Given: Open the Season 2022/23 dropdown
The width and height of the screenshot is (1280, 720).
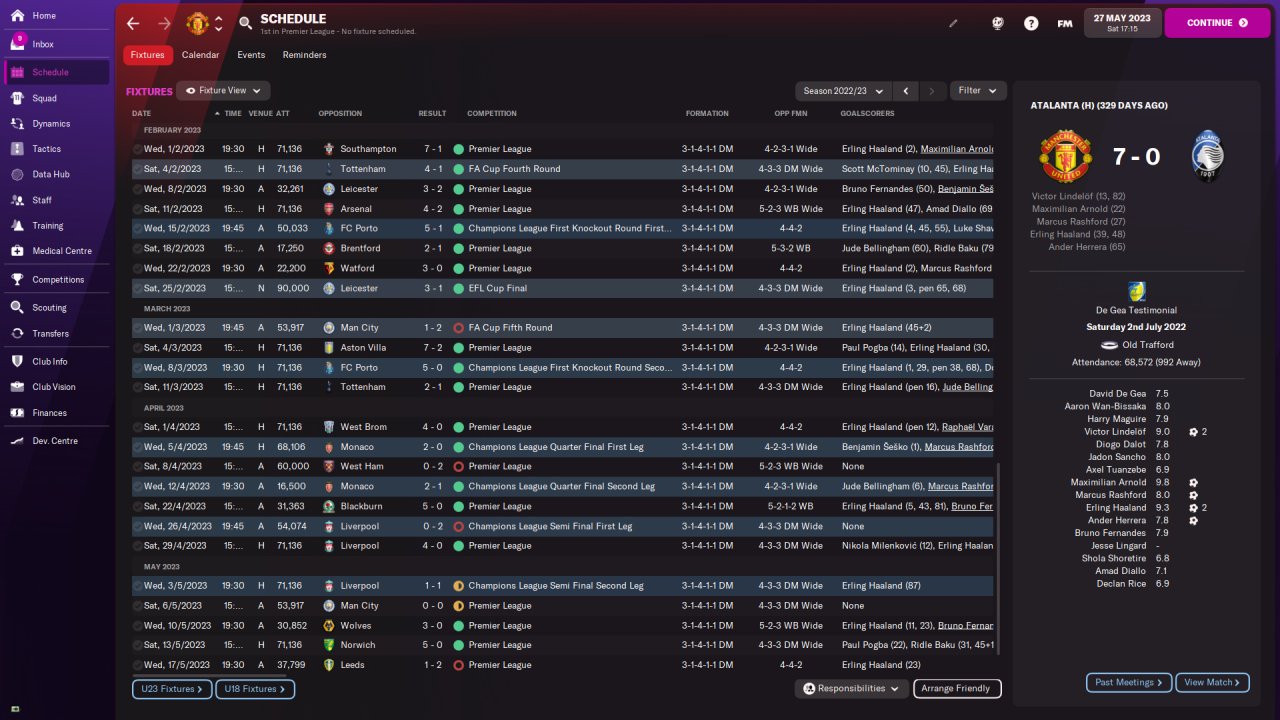Looking at the screenshot, I should pyautogui.click(x=841, y=91).
